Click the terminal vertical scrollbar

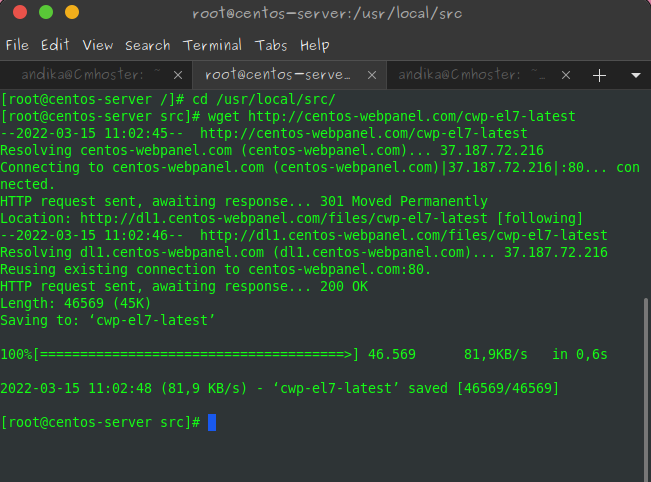pyautogui.click(x=646, y=389)
